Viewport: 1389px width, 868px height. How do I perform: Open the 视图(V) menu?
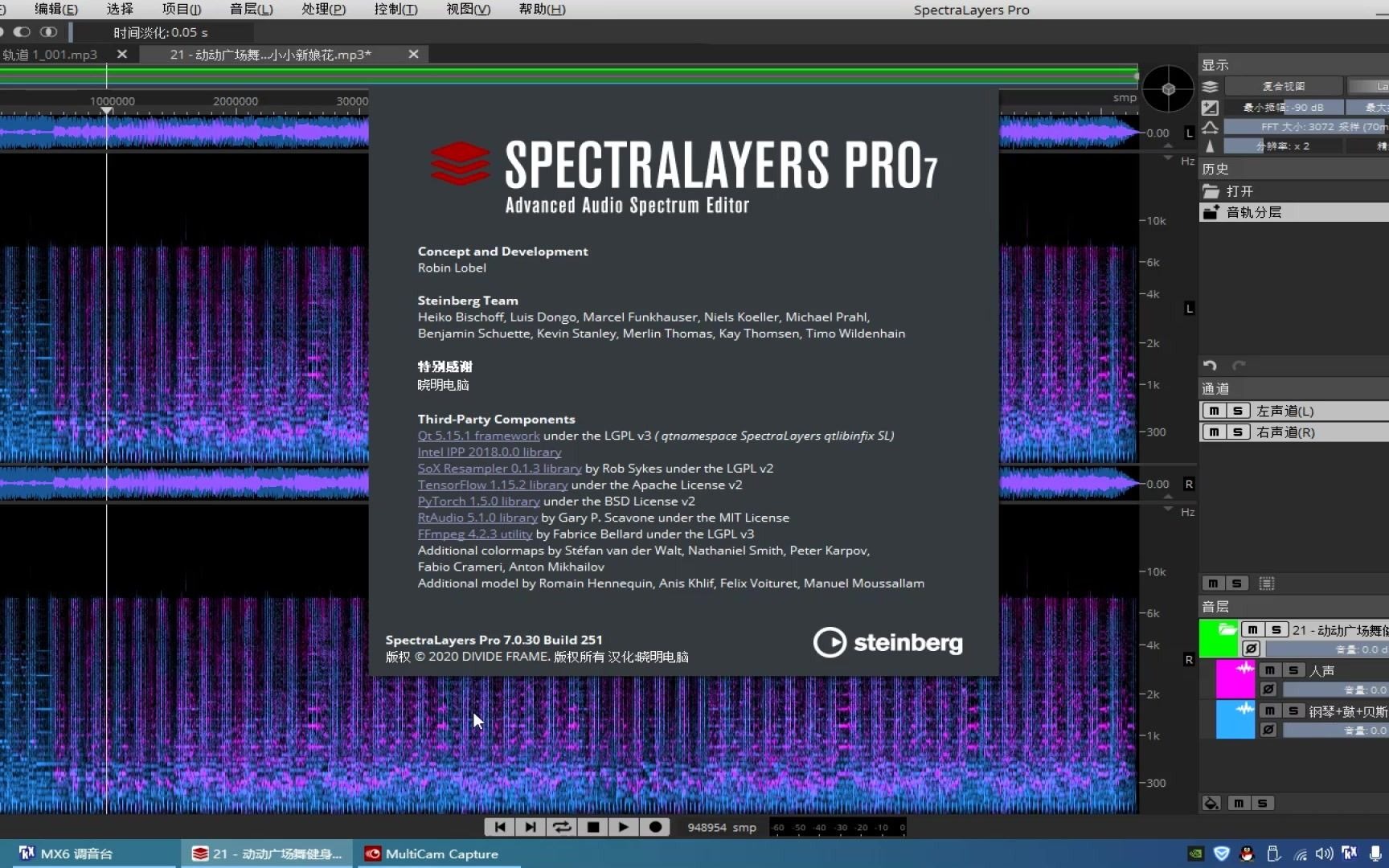tap(469, 9)
